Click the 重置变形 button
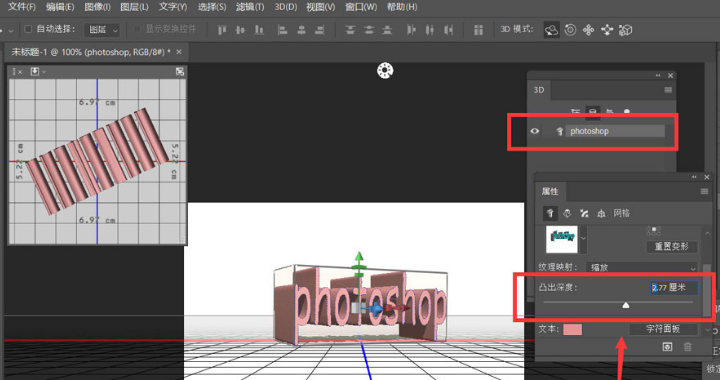Screen dimensions: 720x380 pyautogui.click(x=671, y=246)
